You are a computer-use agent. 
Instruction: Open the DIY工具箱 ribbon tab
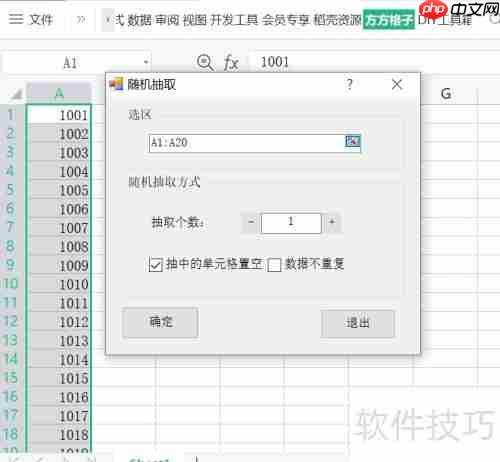(x=445, y=20)
